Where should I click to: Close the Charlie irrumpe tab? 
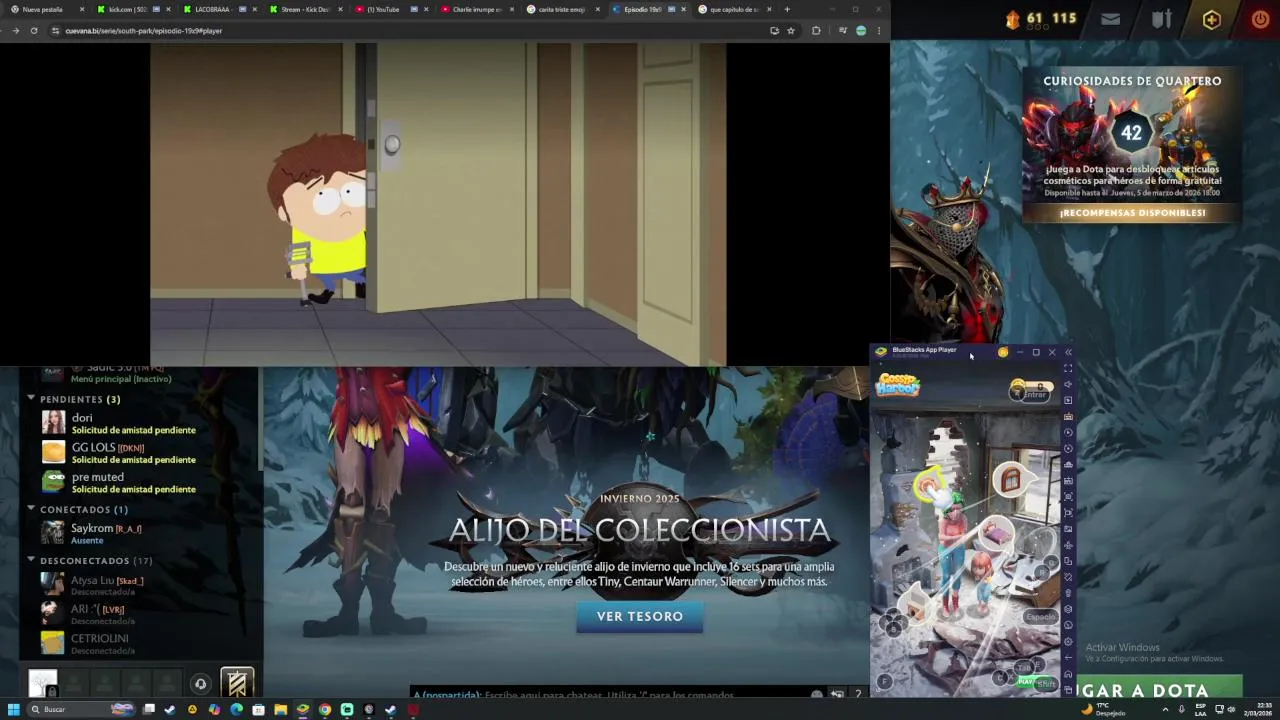[513, 9]
